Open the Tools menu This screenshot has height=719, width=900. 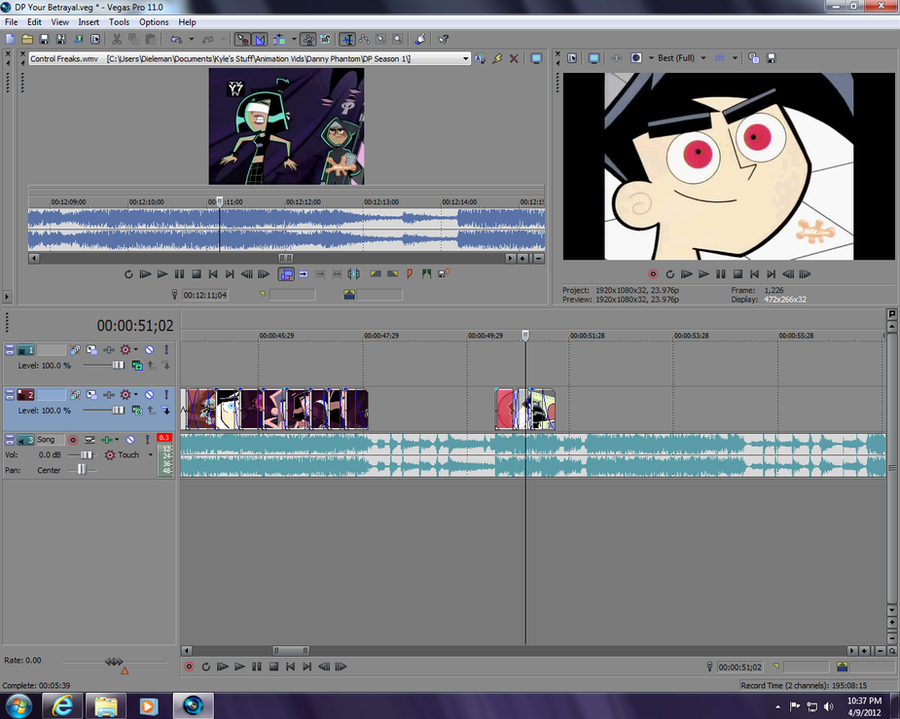[119, 22]
